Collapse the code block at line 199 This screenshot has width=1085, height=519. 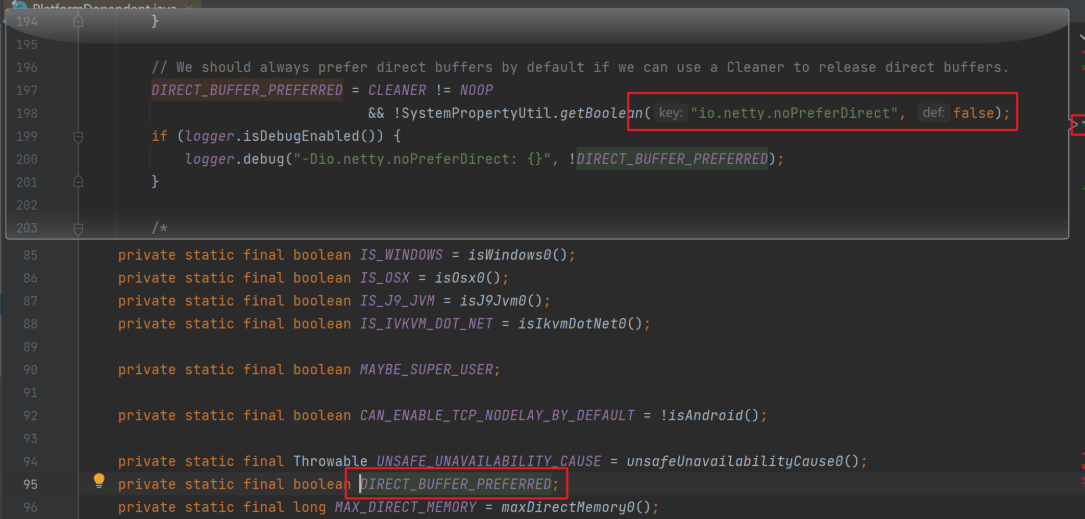[x=79, y=136]
